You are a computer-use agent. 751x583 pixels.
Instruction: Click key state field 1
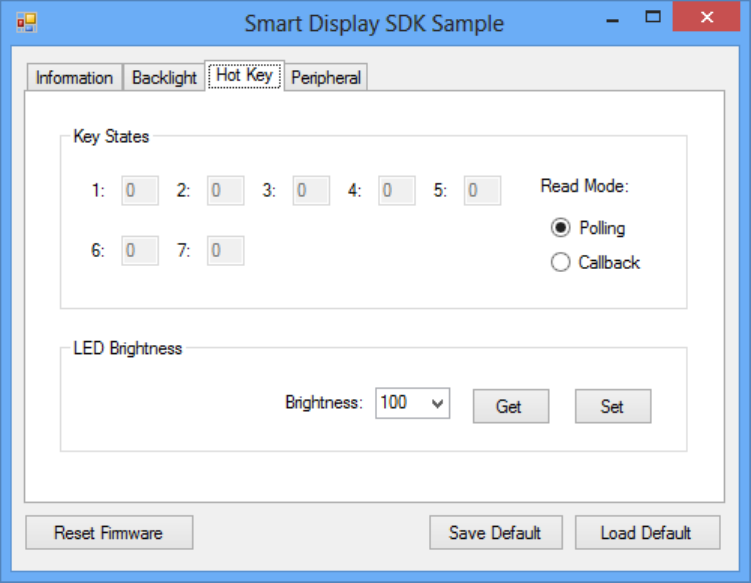point(140,190)
